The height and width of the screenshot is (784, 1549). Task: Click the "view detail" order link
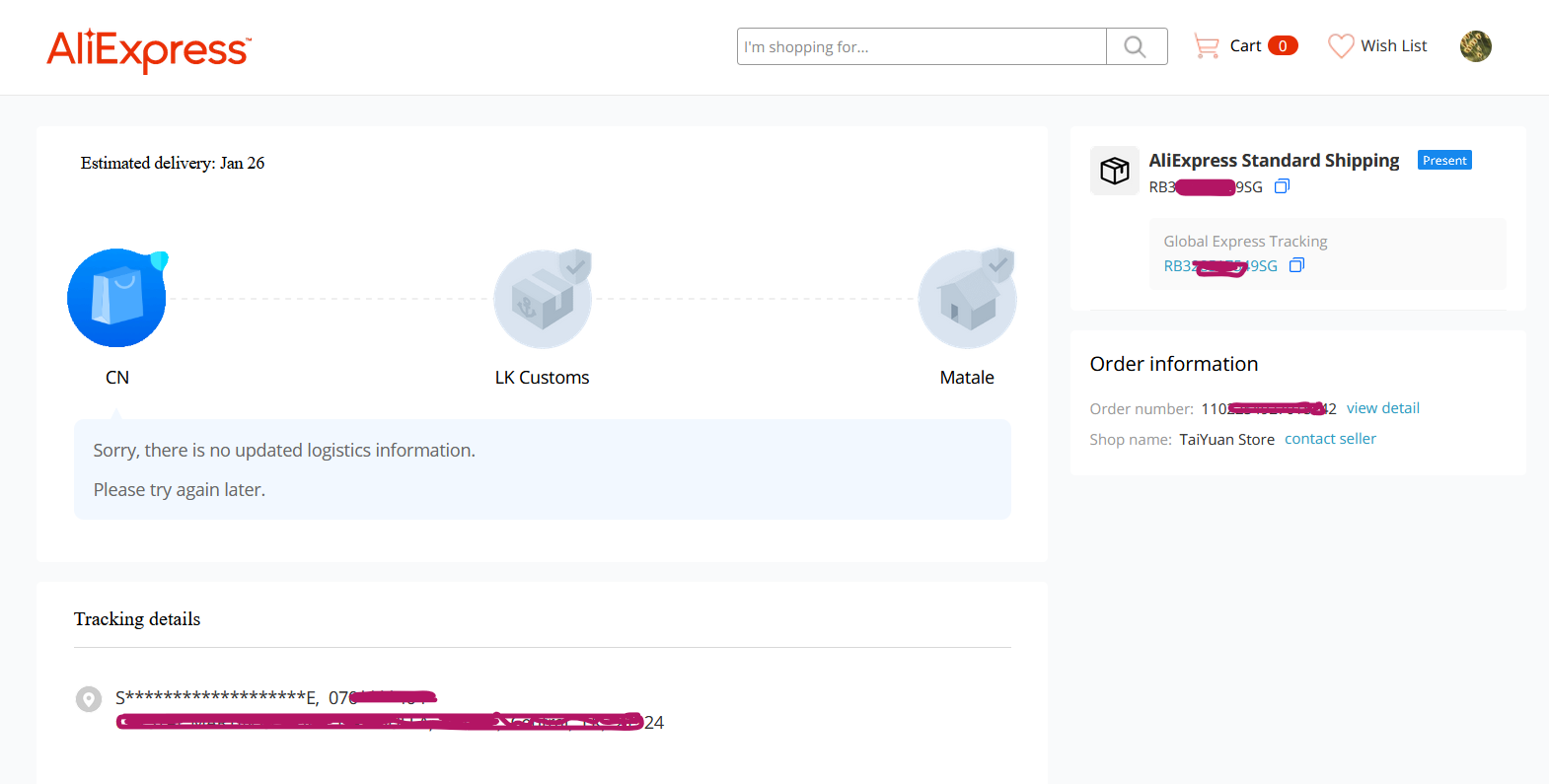(1382, 408)
